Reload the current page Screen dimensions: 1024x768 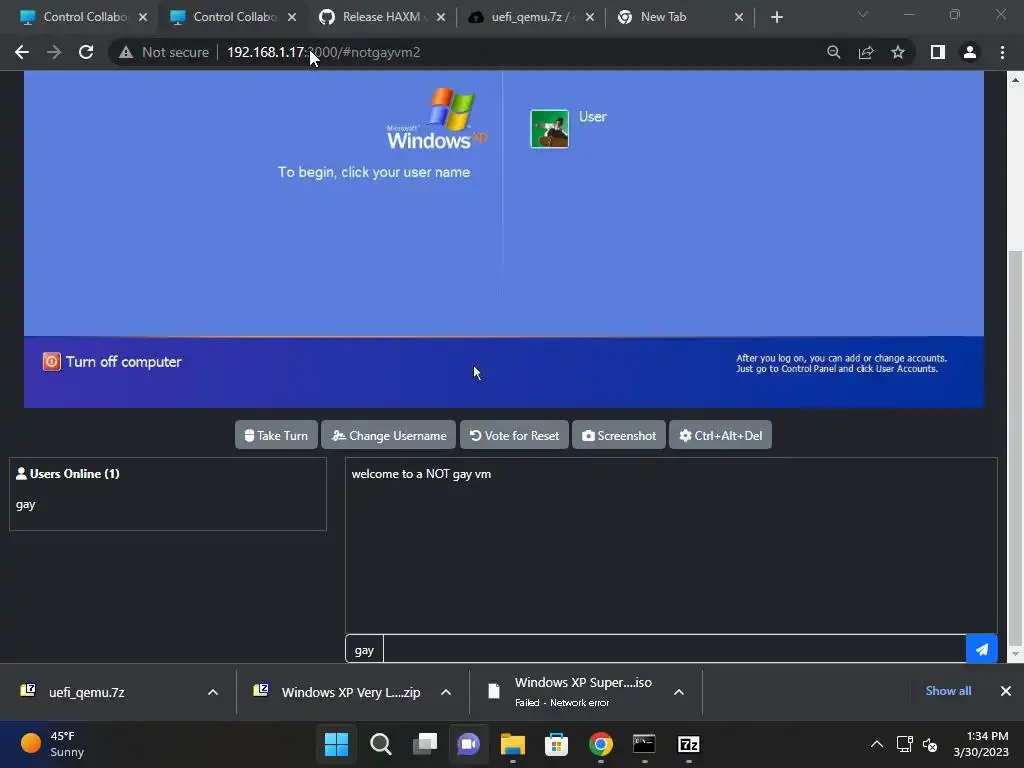86,52
